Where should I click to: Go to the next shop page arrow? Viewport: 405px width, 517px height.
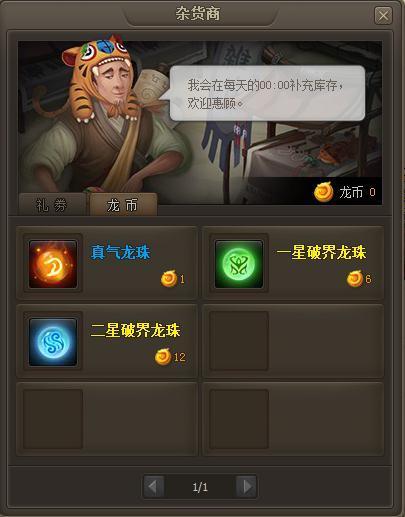(247, 487)
